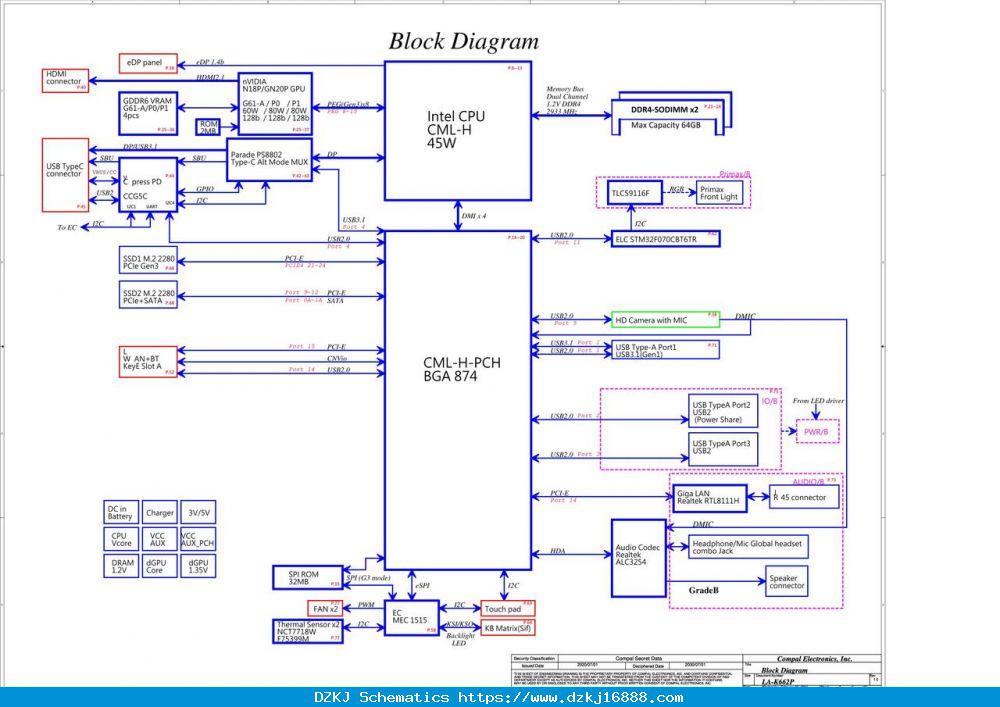Screen dimensions: 1000x707
Task: Select the Audio Codec Realtek ALC3254 block
Action: click(x=638, y=558)
